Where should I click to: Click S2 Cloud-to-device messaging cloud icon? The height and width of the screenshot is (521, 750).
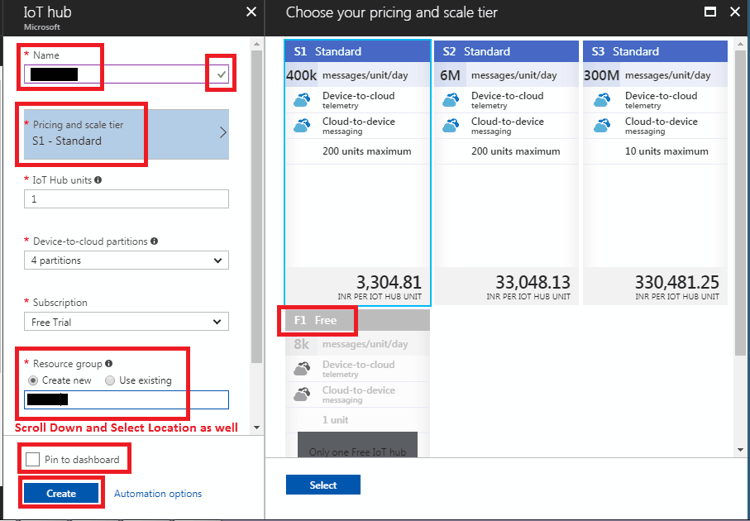tap(452, 126)
